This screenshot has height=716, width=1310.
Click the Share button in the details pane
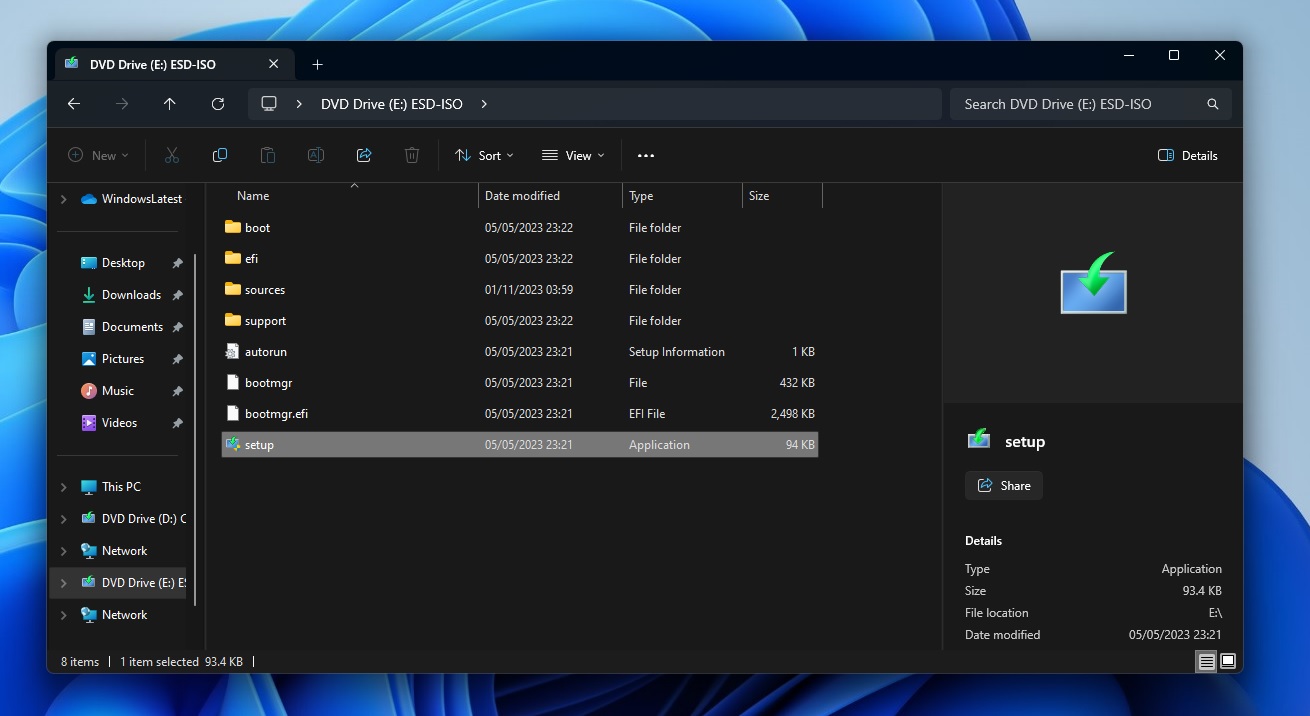1003,485
